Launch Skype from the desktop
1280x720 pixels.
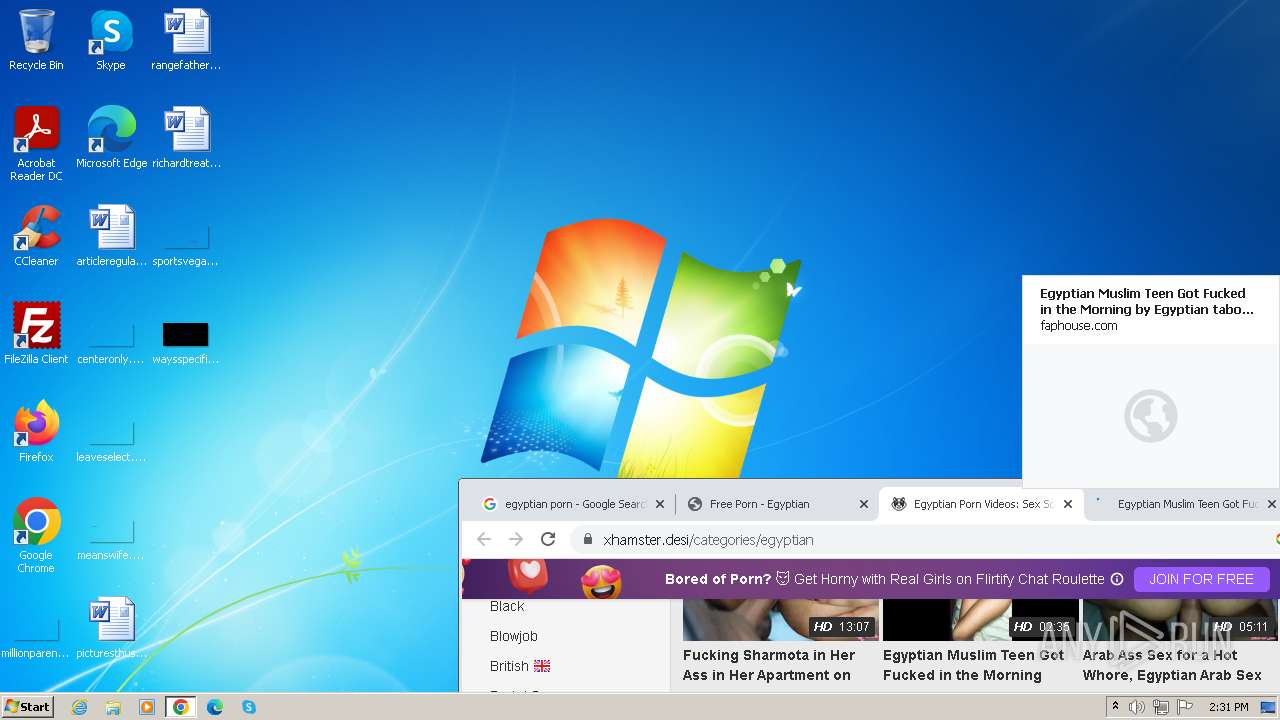coord(110,40)
